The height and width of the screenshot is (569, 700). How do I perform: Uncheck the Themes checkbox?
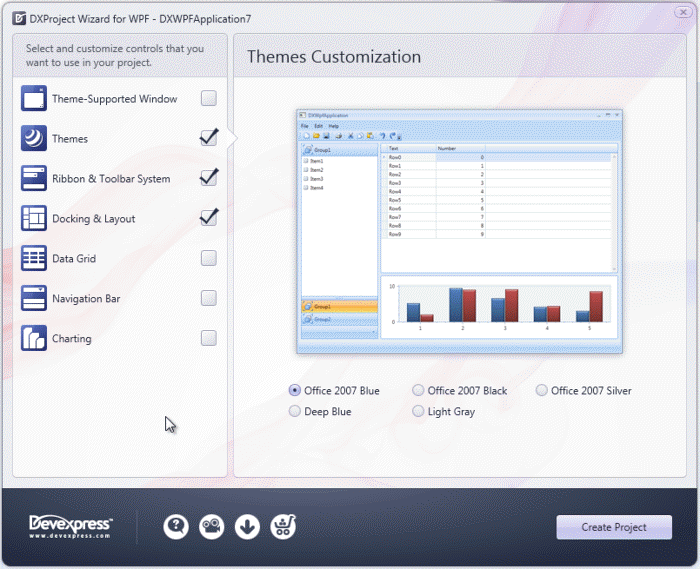[x=208, y=138]
